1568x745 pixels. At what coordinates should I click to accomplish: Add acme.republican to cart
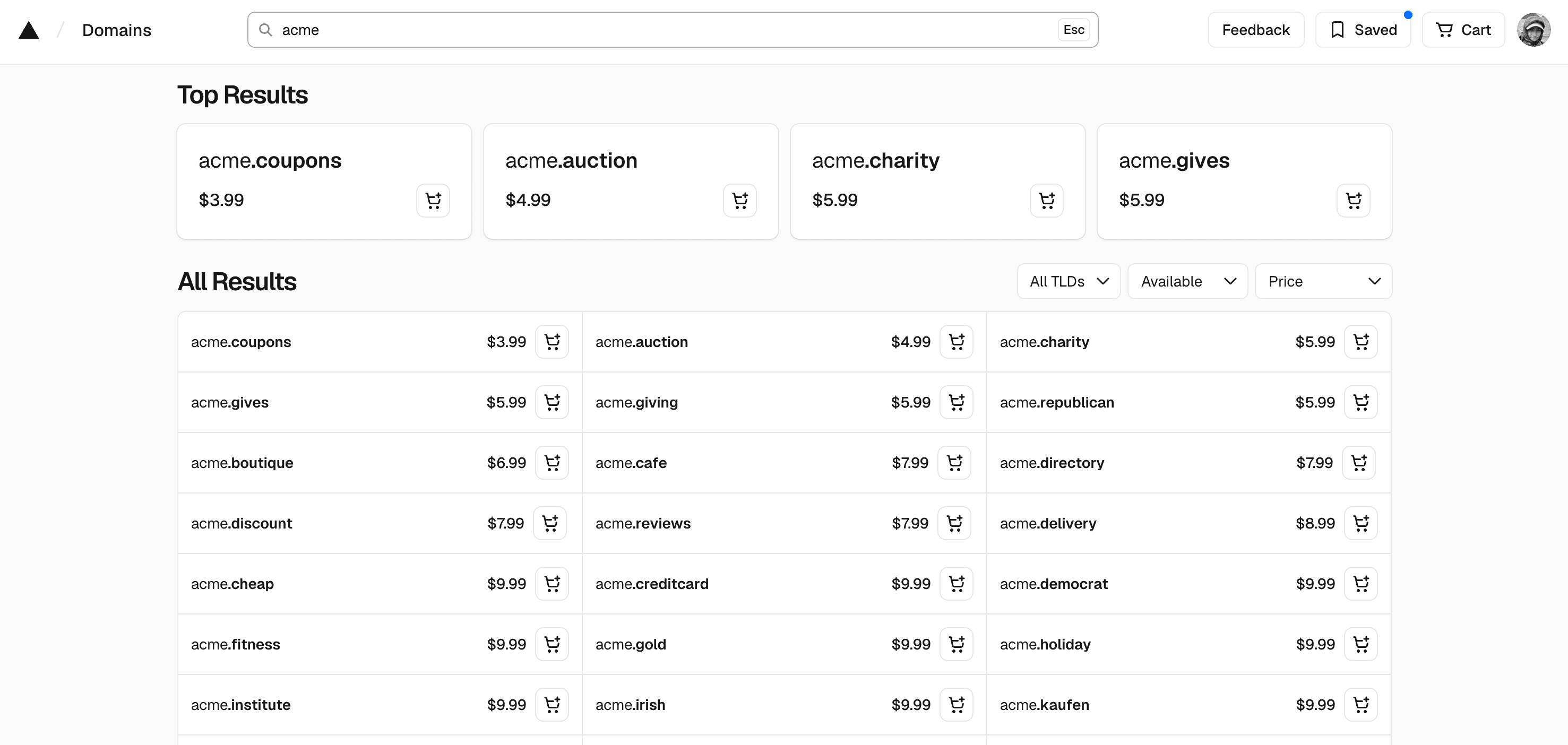click(x=1360, y=402)
